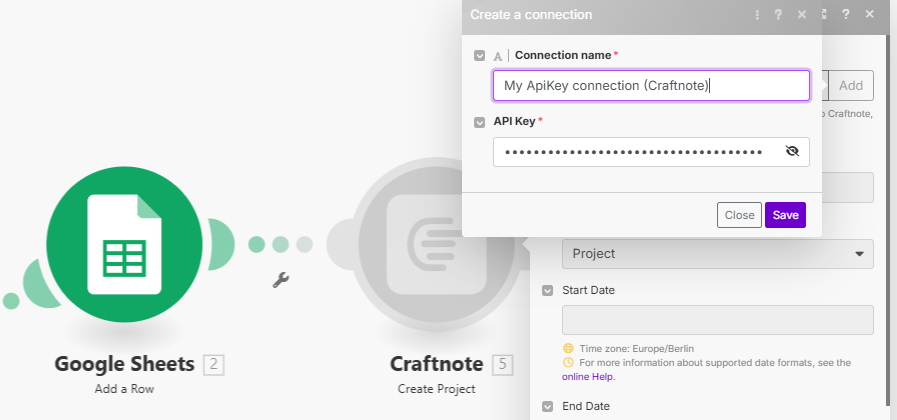Click the Start Date input field
897x420 pixels.
(x=717, y=320)
